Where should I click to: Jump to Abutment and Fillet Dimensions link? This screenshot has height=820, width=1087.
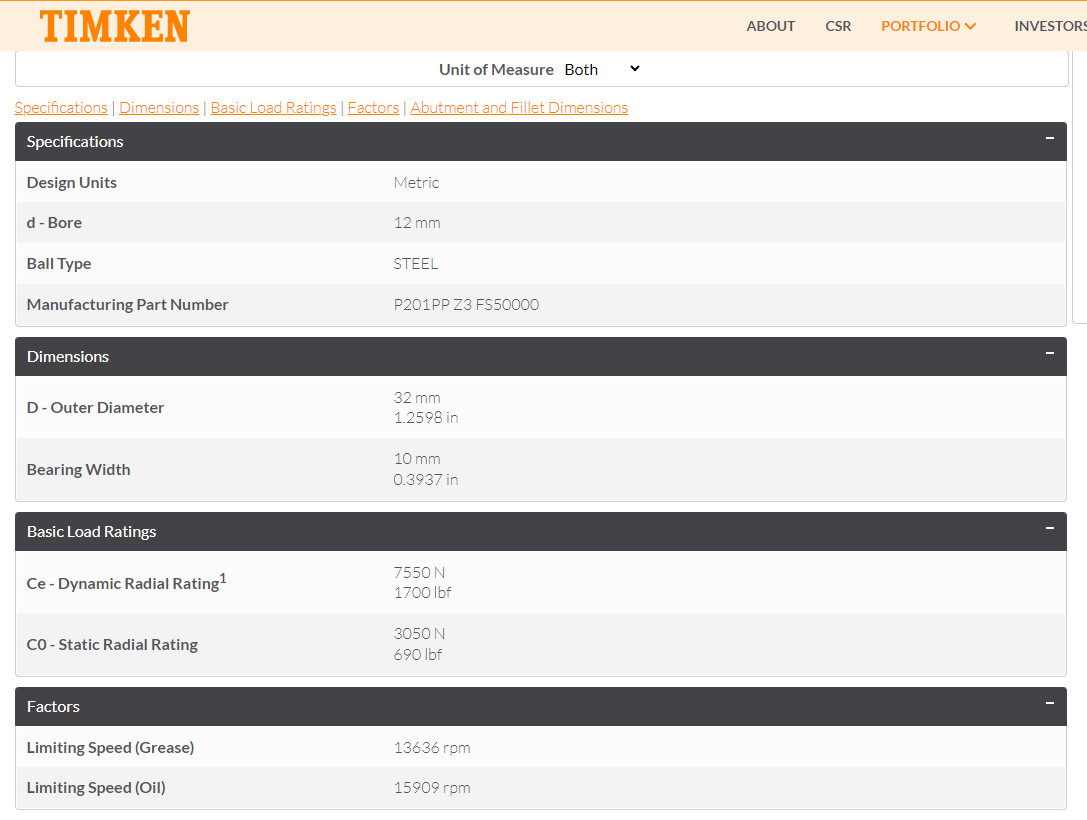[519, 107]
